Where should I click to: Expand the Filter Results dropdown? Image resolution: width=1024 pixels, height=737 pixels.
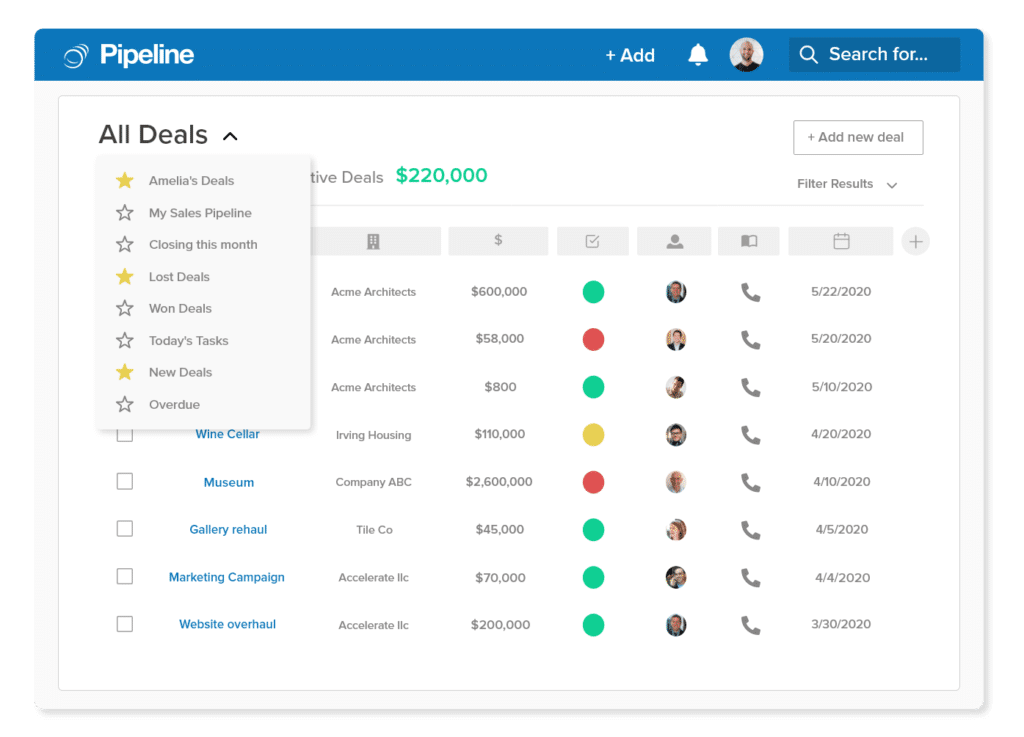pos(847,184)
